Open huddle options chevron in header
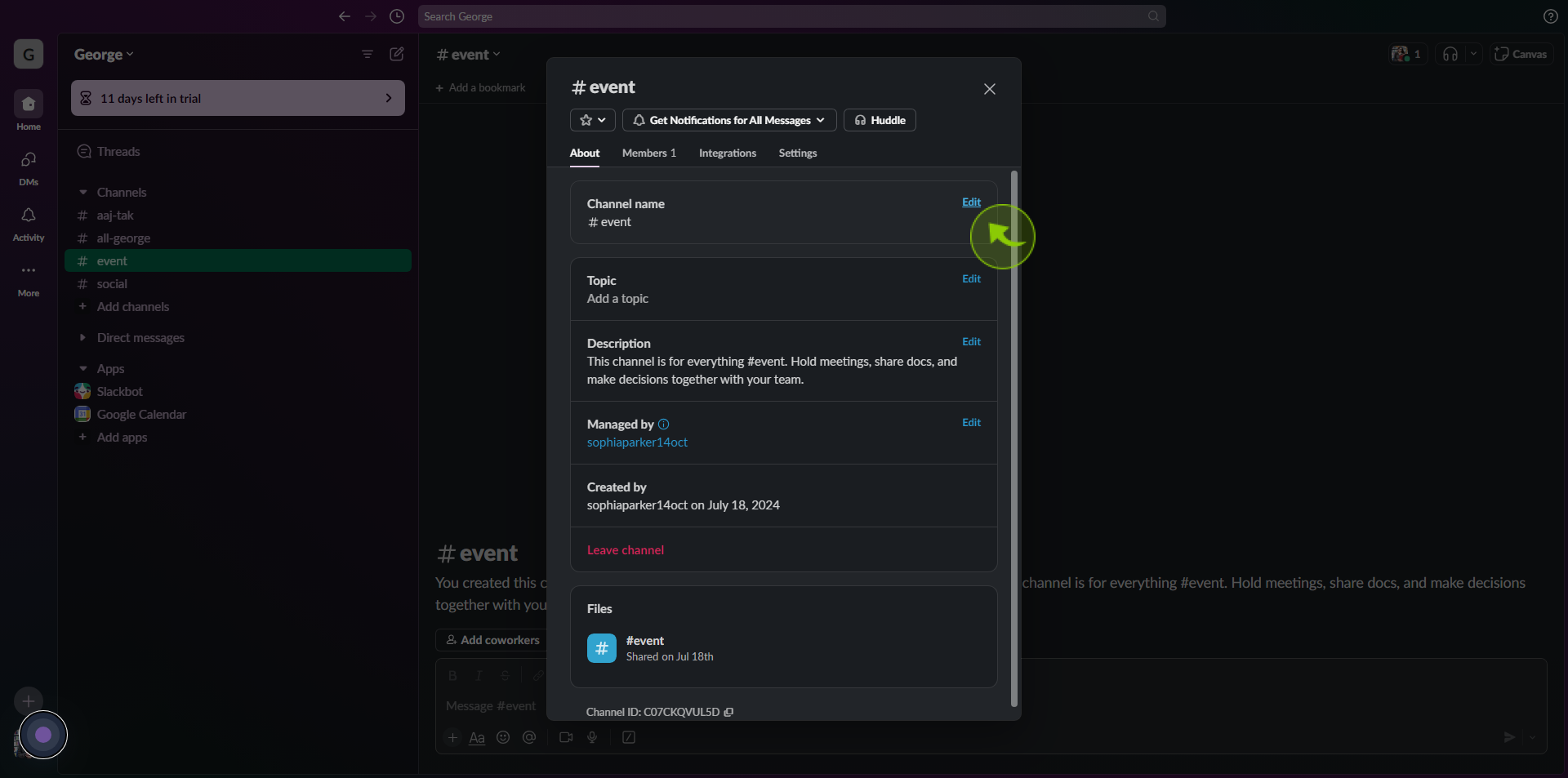The width and height of the screenshot is (1568, 778). click(1473, 54)
